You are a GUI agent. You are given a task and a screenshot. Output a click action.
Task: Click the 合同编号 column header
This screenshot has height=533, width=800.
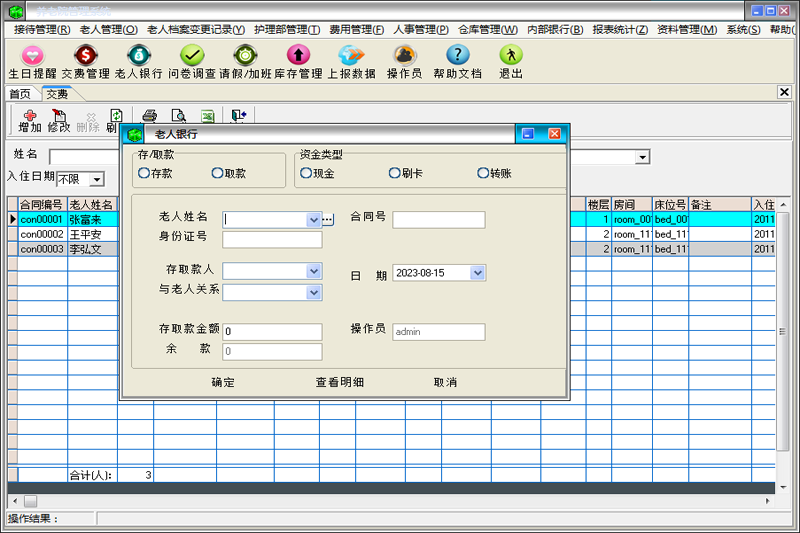pos(42,205)
